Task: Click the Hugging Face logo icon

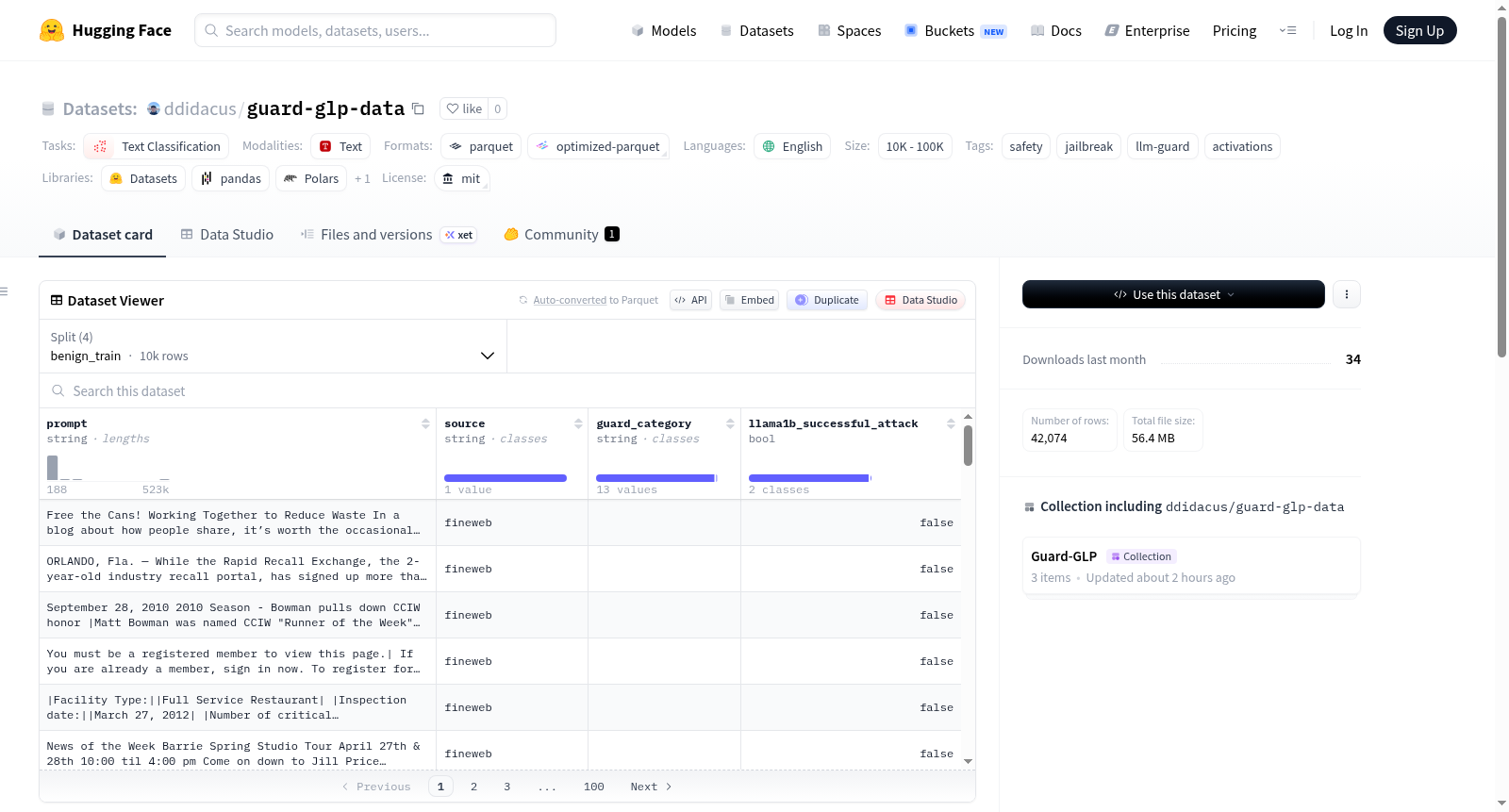Action: tap(52, 30)
